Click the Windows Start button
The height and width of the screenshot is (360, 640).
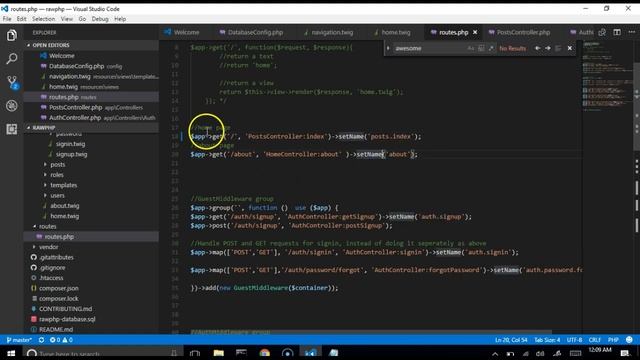click(x=11, y=353)
